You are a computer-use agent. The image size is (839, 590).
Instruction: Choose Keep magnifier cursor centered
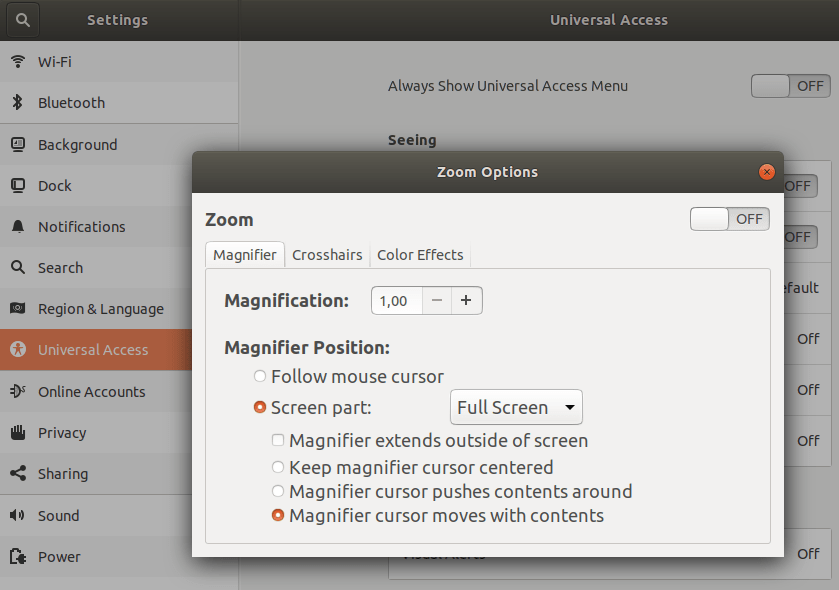(x=278, y=467)
